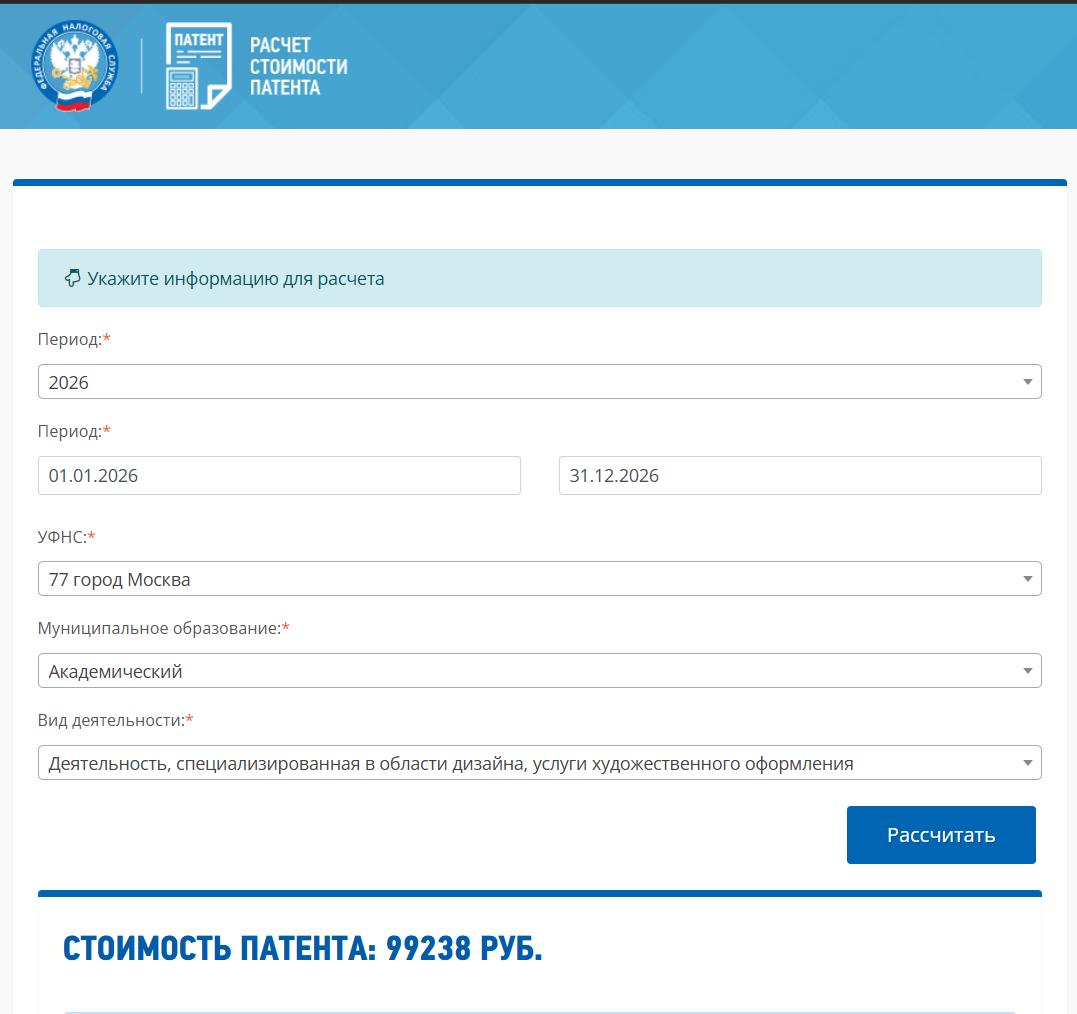Click the УФНС field label
Viewport: 1077px width, 1014px height.
(62, 537)
